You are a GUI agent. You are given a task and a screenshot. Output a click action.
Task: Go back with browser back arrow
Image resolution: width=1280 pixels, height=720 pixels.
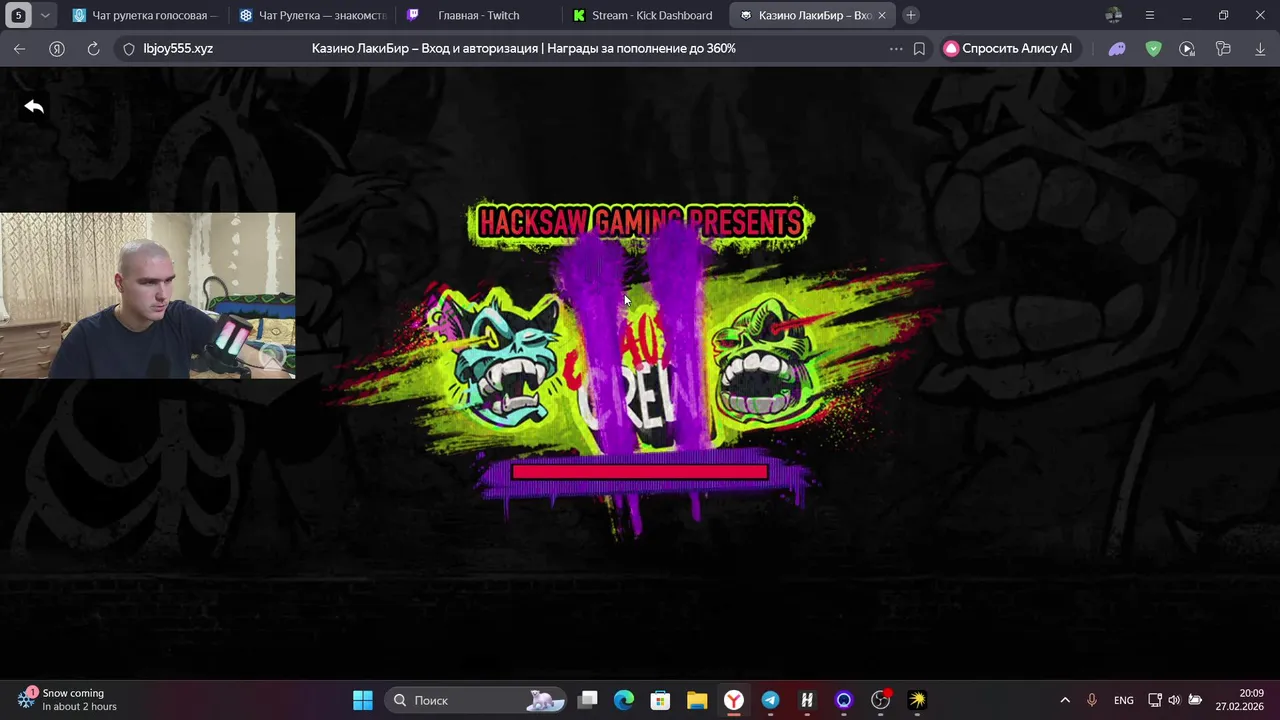20,48
